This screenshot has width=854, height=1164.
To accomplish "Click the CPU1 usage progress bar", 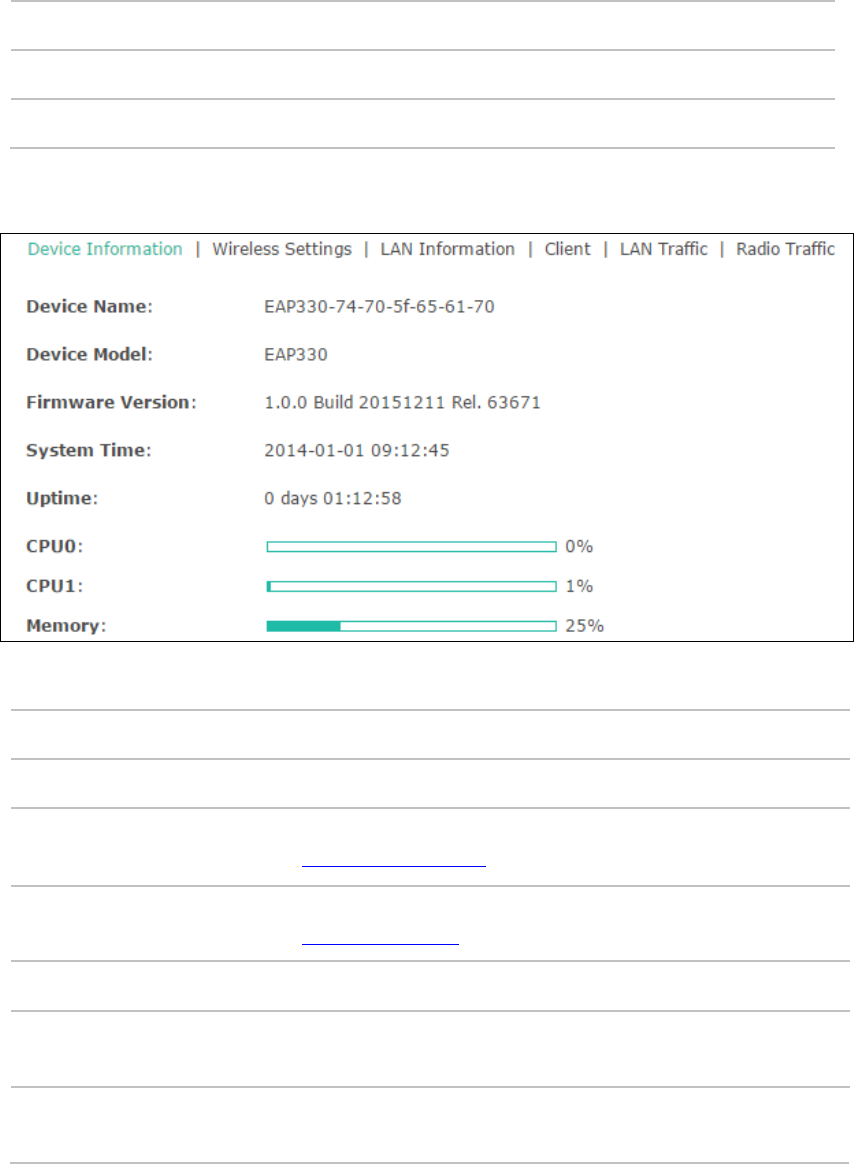I will (x=411, y=586).
